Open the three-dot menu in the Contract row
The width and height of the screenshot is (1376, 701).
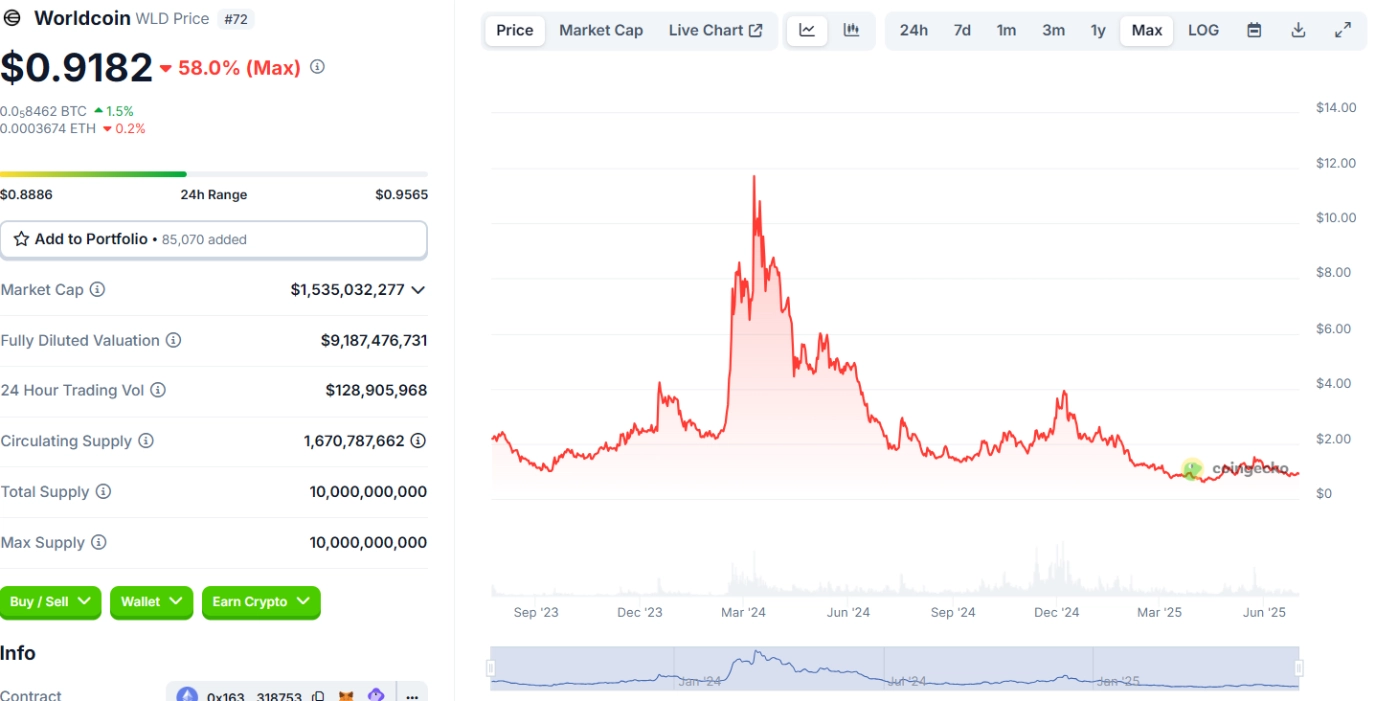click(x=412, y=696)
